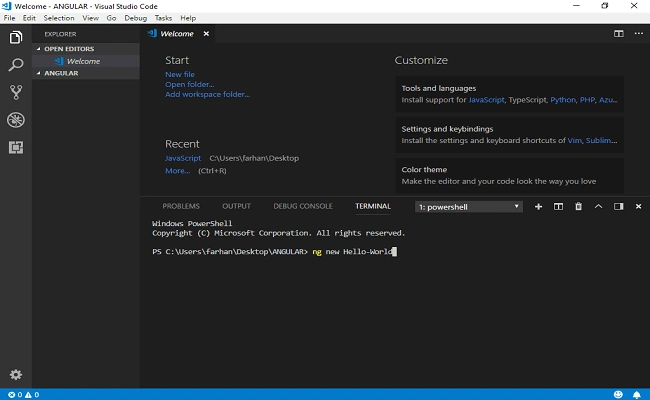Open the editor More Actions ellipsis
The width and height of the screenshot is (650, 400).
[x=639, y=34]
